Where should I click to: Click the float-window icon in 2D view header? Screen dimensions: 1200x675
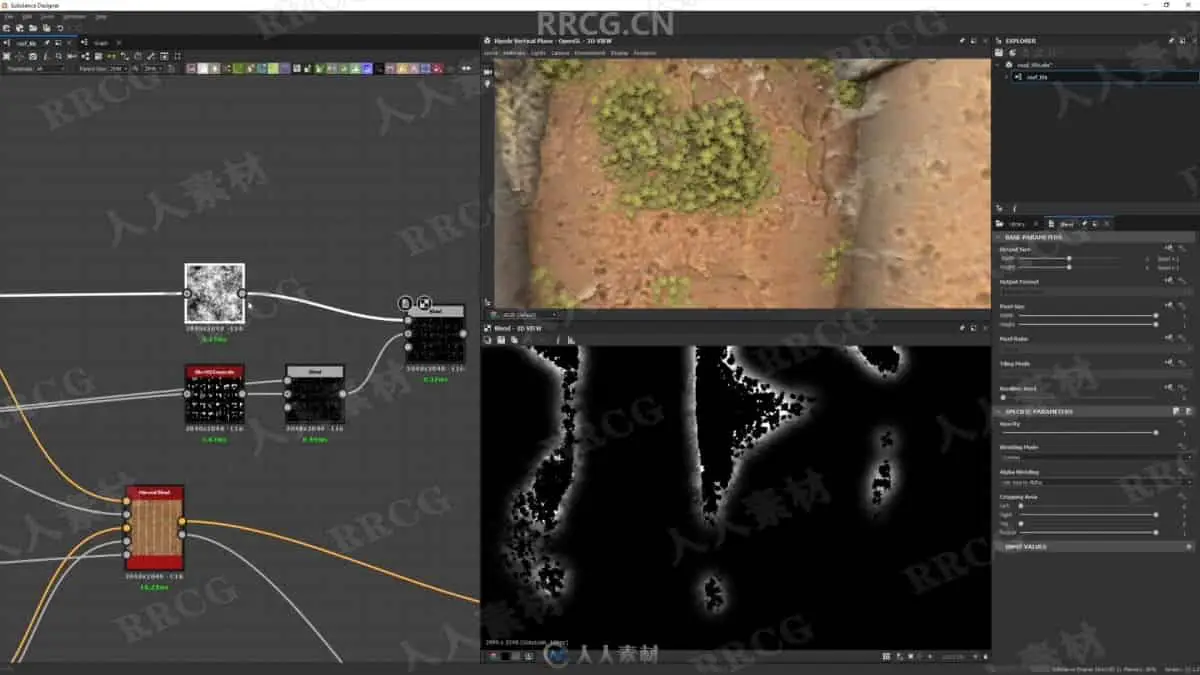point(972,327)
